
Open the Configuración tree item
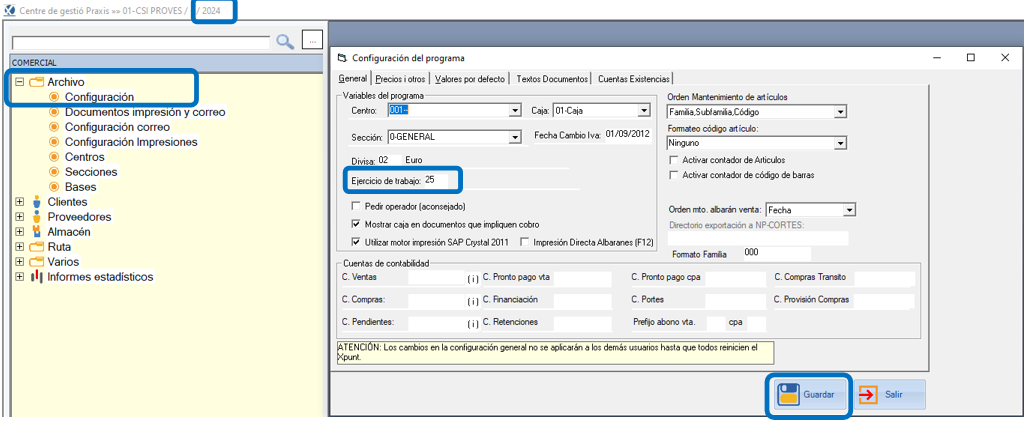(x=99, y=97)
